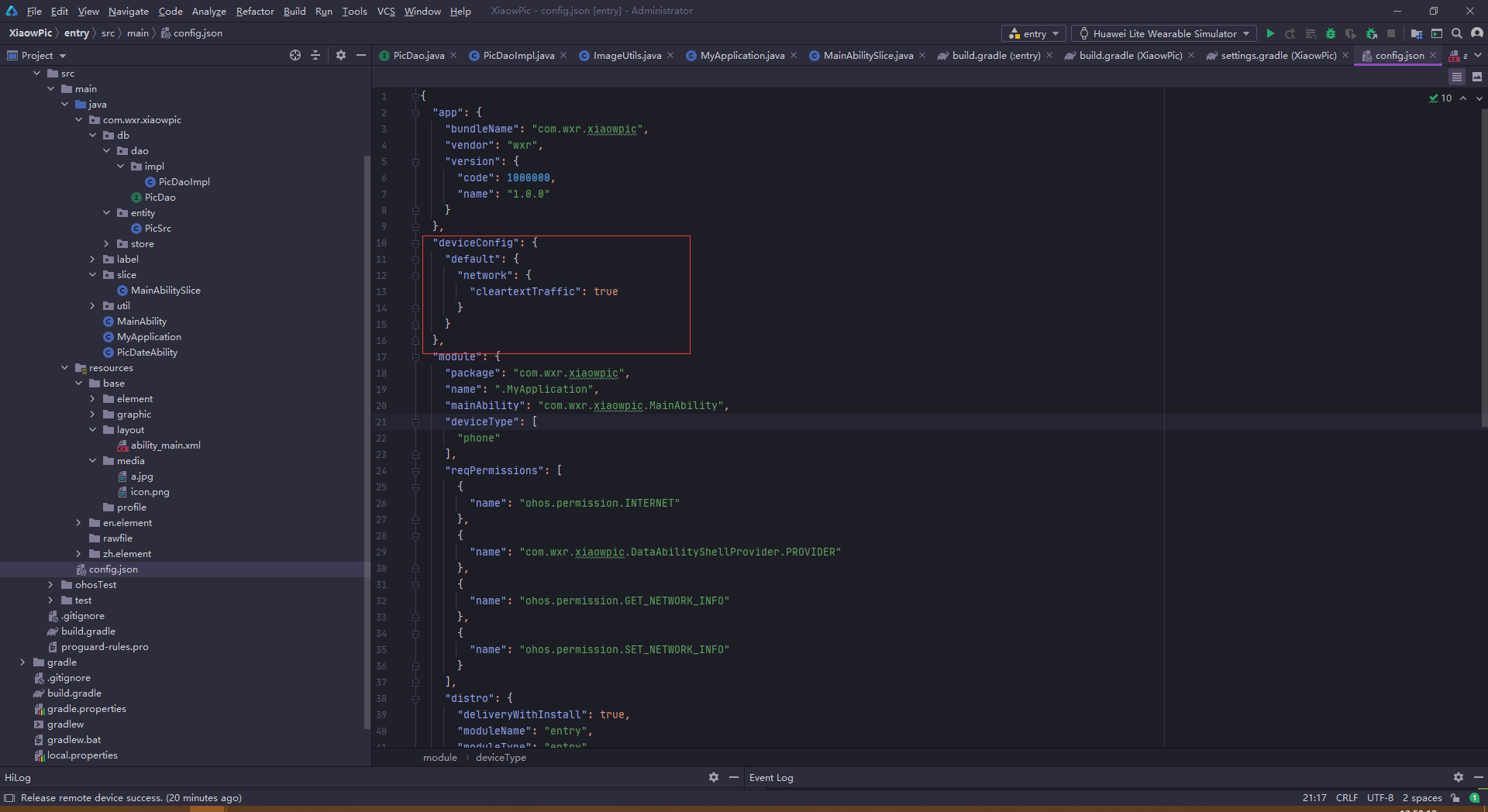Open the Build menu
The image size is (1488, 812).
[x=294, y=11]
